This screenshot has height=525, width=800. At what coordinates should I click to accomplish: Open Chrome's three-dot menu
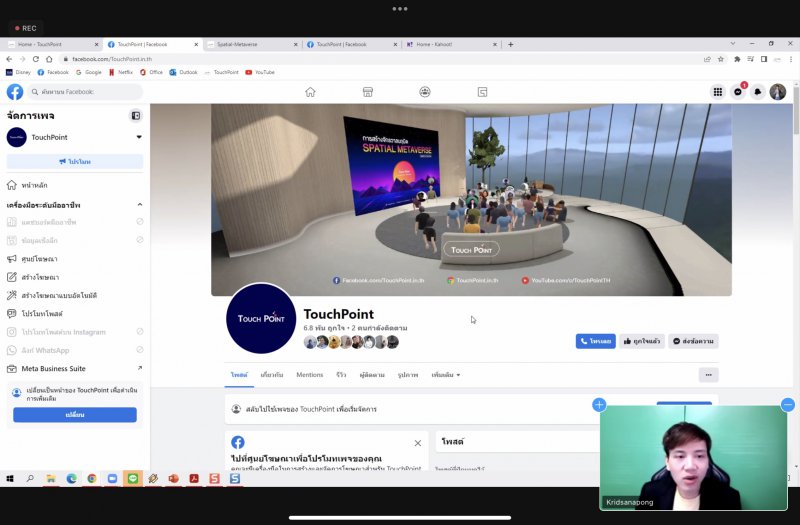791,59
